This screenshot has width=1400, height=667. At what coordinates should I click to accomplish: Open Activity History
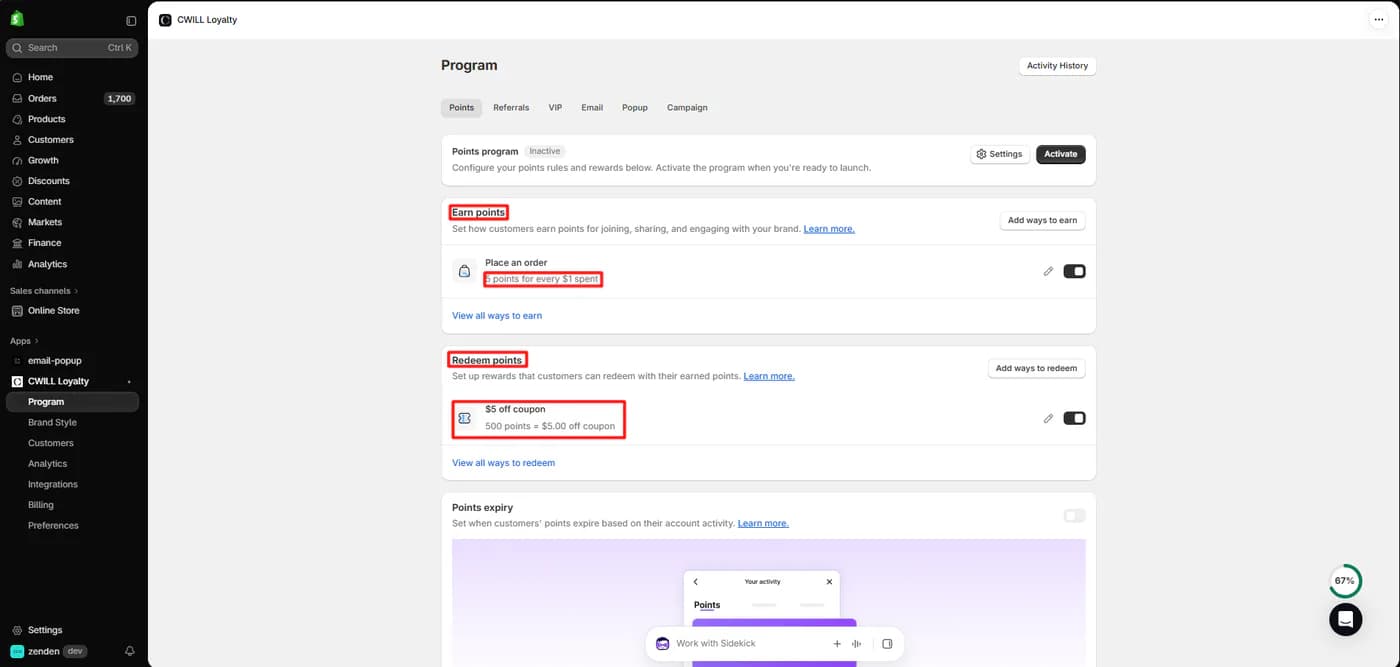(1057, 66)
